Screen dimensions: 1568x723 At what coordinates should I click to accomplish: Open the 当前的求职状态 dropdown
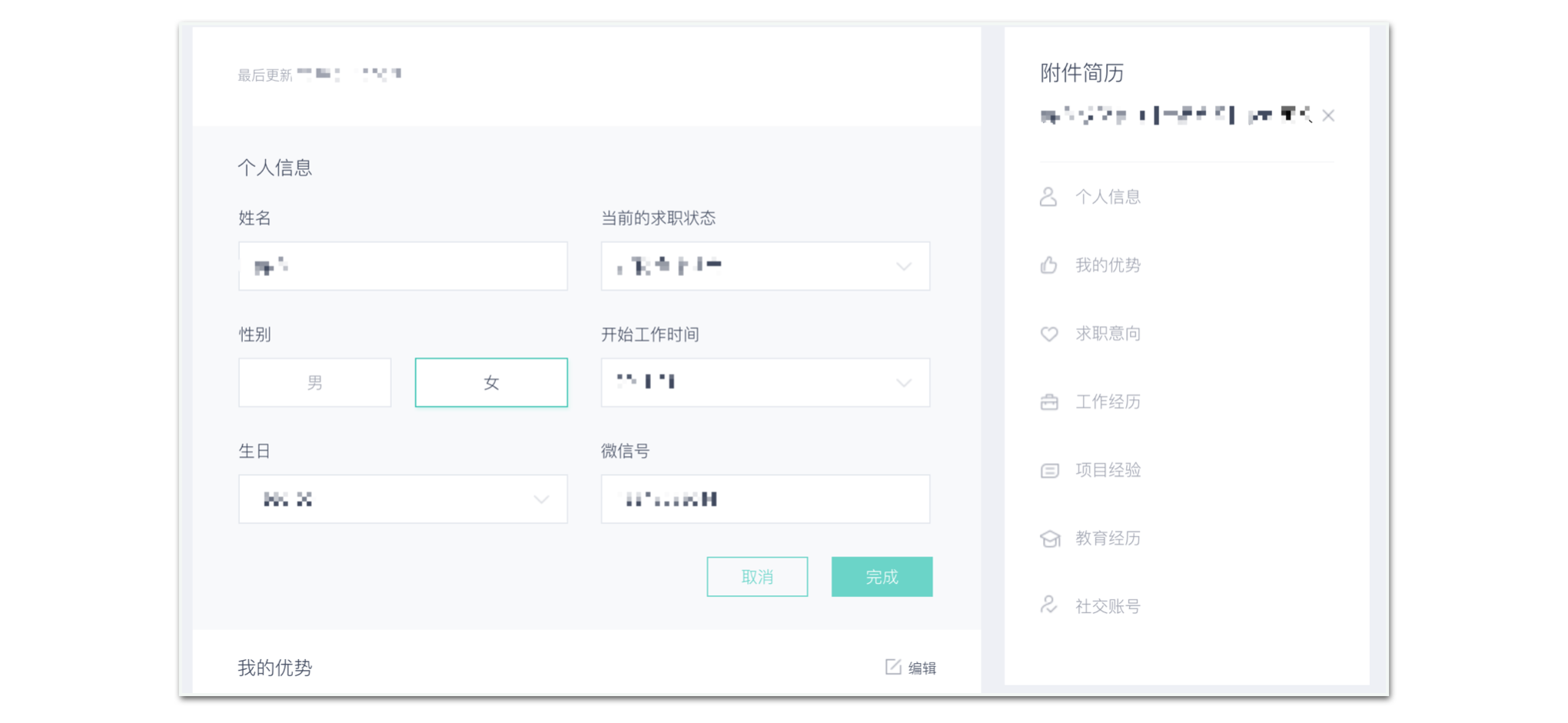(765, 266)
